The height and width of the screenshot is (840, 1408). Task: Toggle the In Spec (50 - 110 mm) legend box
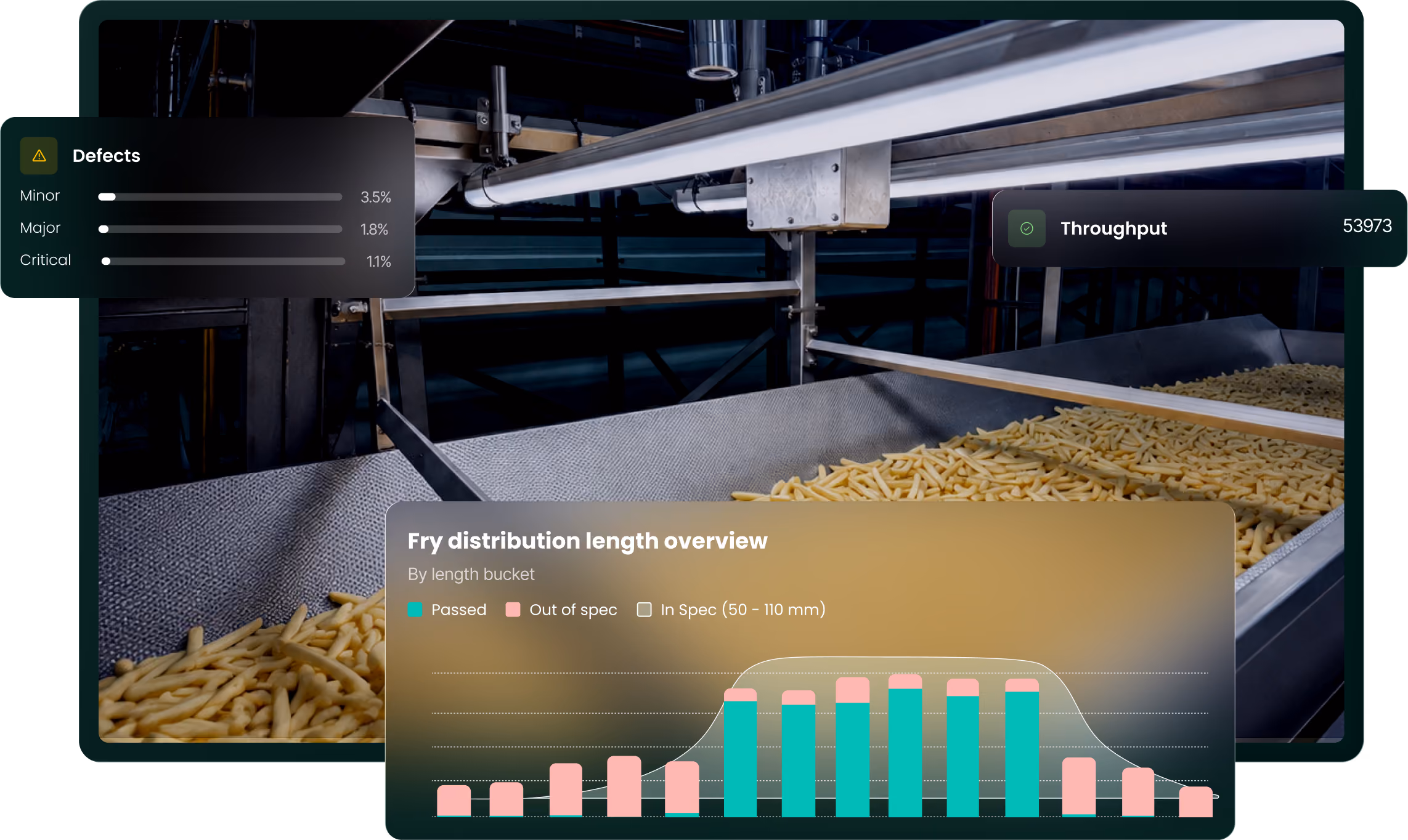click(645, 610)
